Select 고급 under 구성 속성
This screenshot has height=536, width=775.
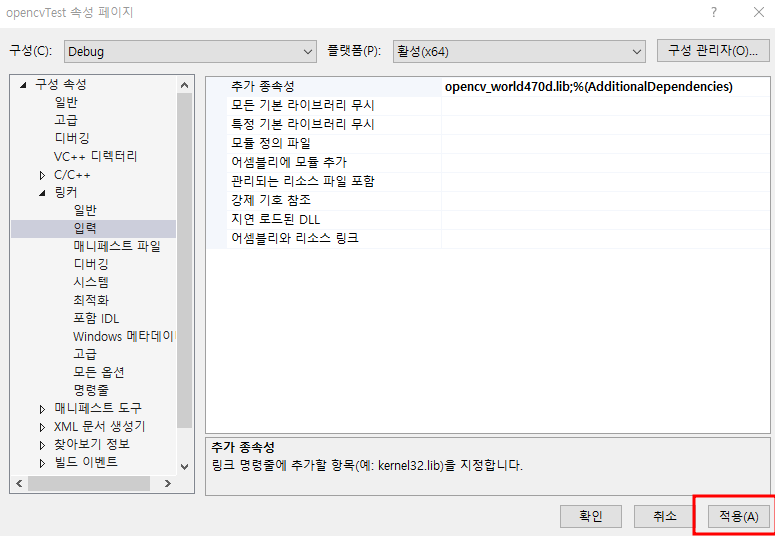point(66,121)
